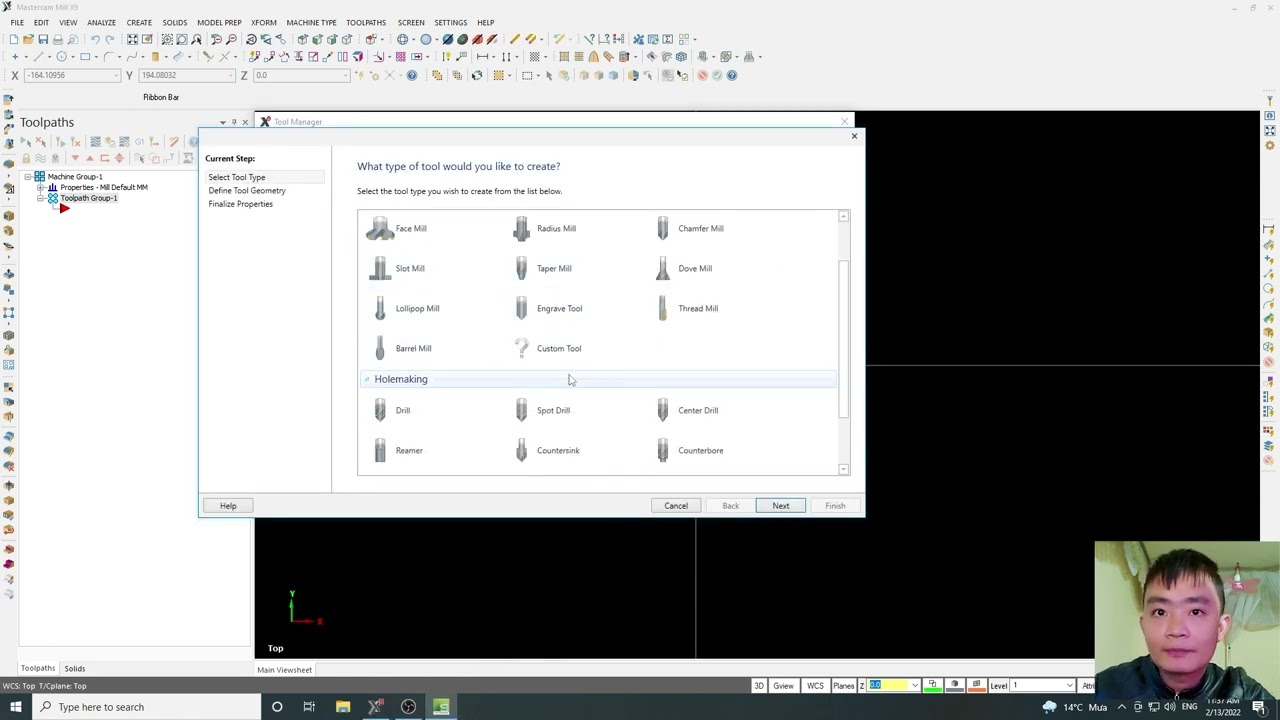Click the Help button in wizard
This screenshot has width=1280, height=720.
point(228,506)
